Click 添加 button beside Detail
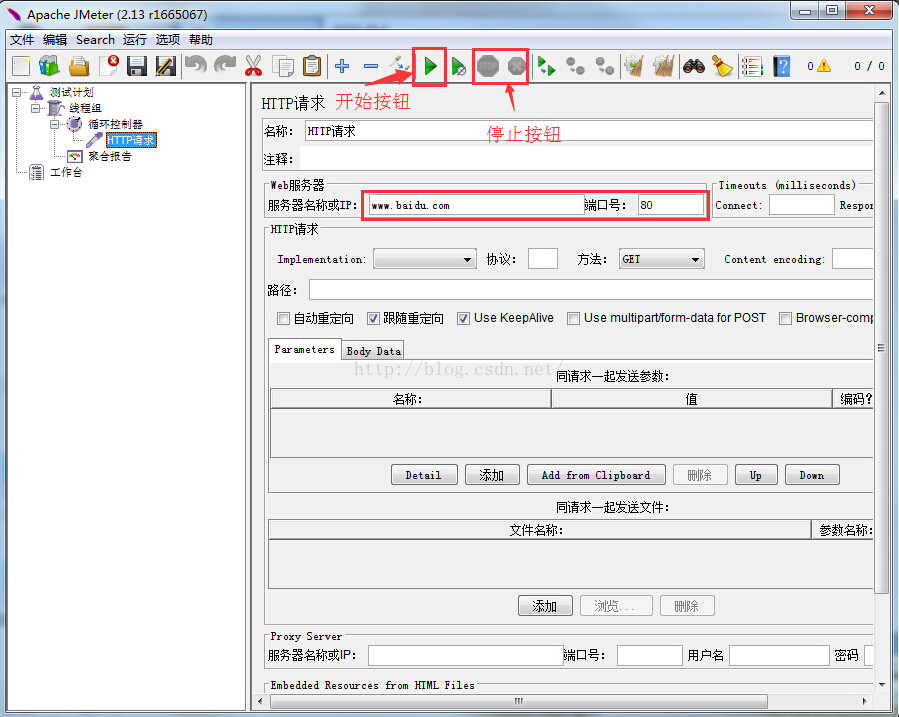The image size is (899, 717). coord(492,475)
